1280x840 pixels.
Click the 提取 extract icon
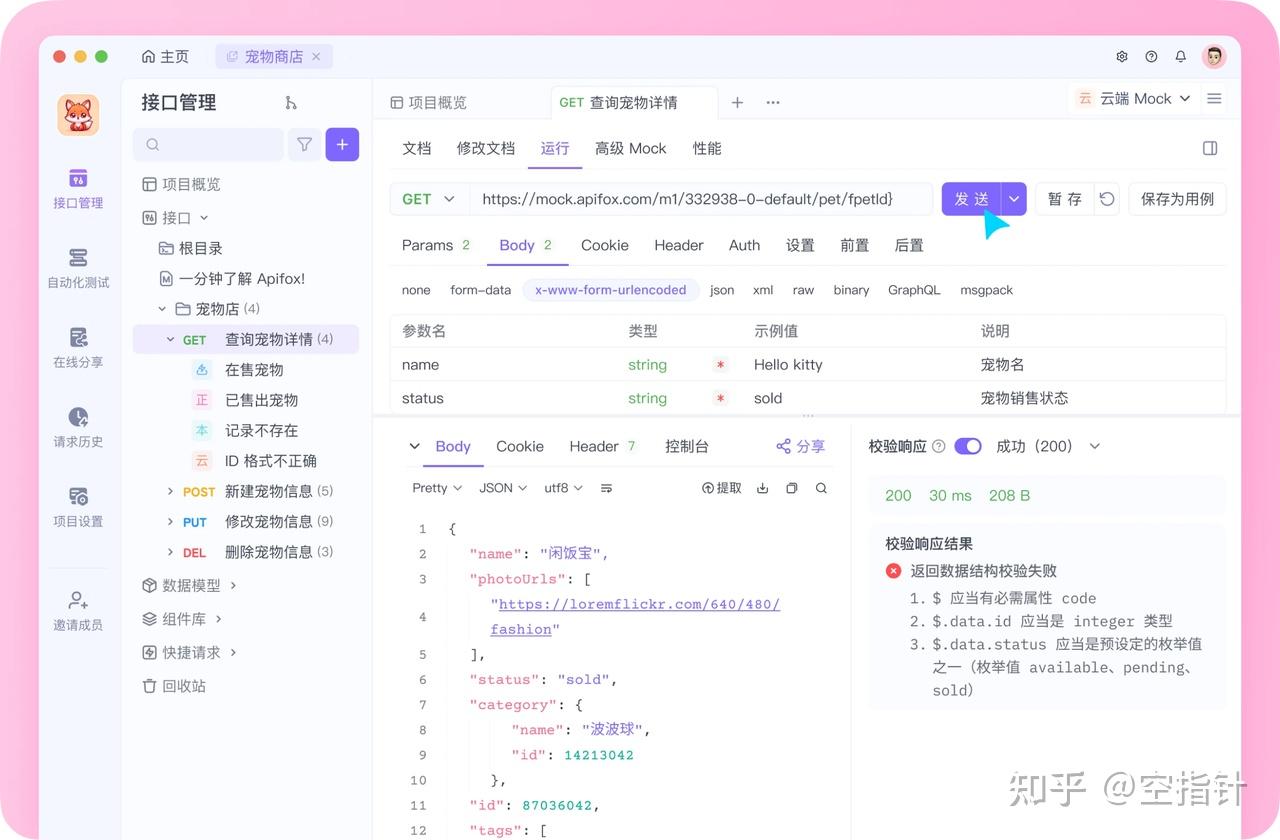(721, 488)
